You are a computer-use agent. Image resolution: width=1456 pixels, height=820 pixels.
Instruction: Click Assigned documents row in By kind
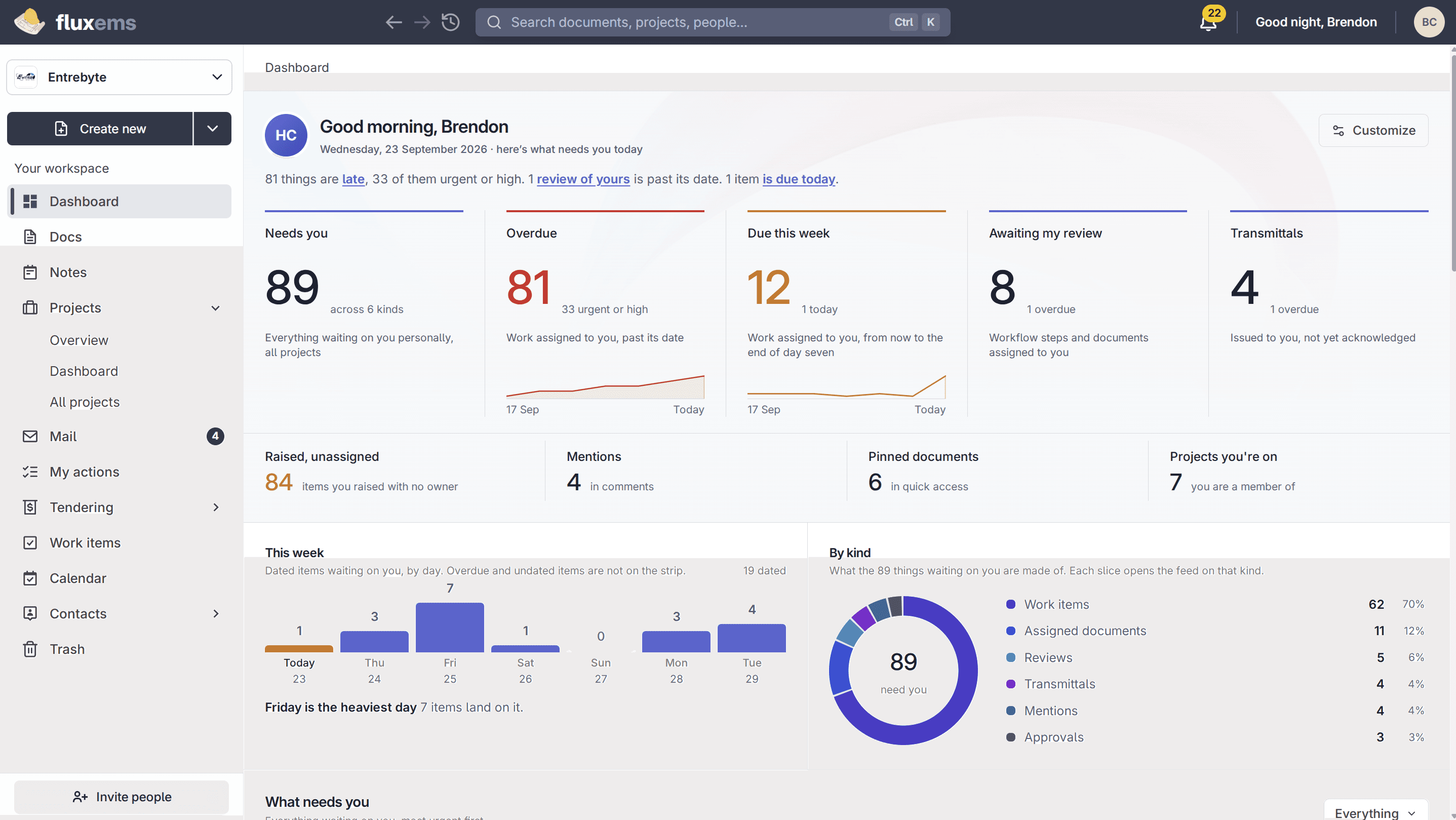point(1215,631)
